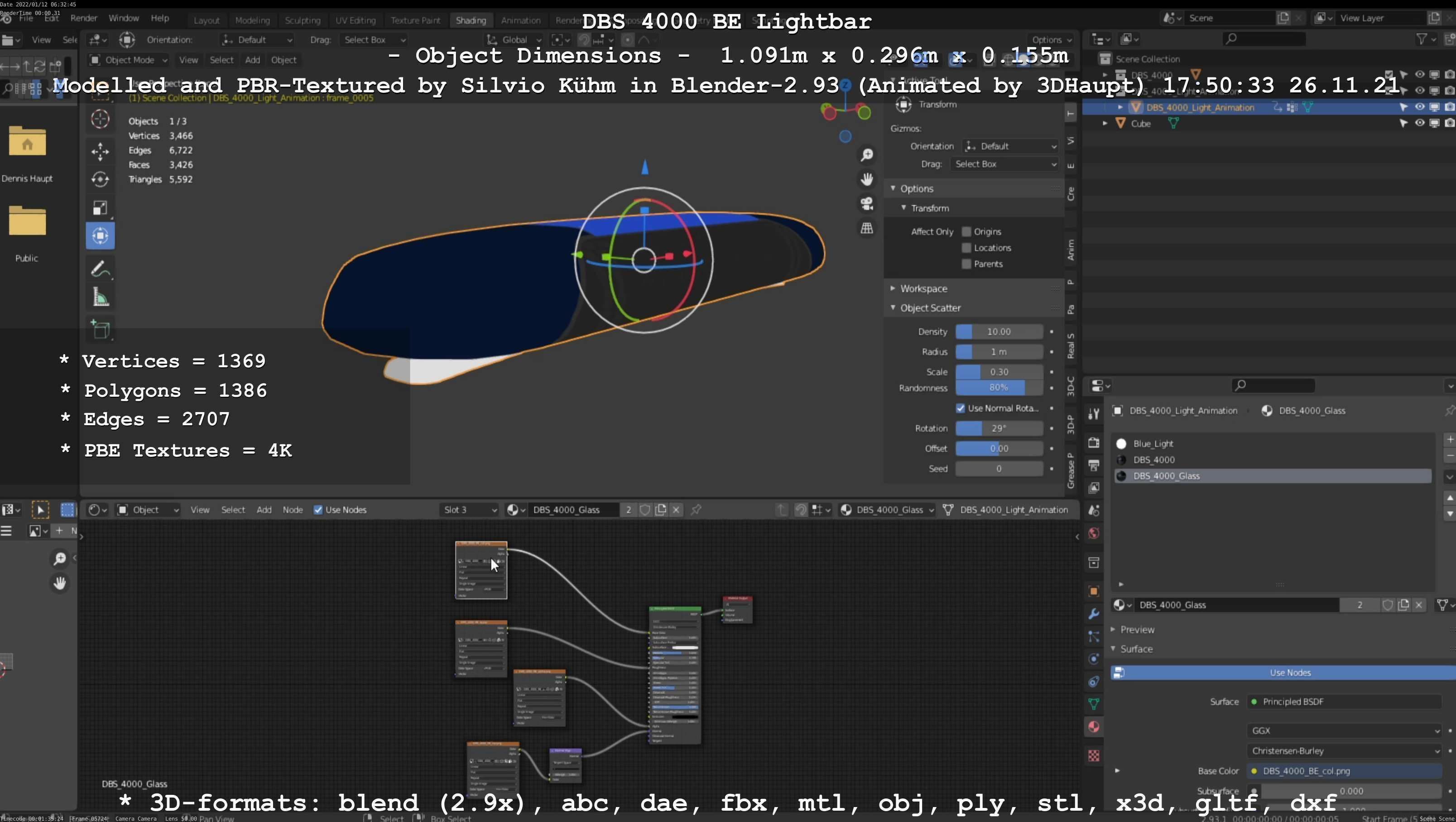This screenshot has height=822, width=1456.
Task: Toggle perspective/orthographic grid icon
Action: [866, 228]
